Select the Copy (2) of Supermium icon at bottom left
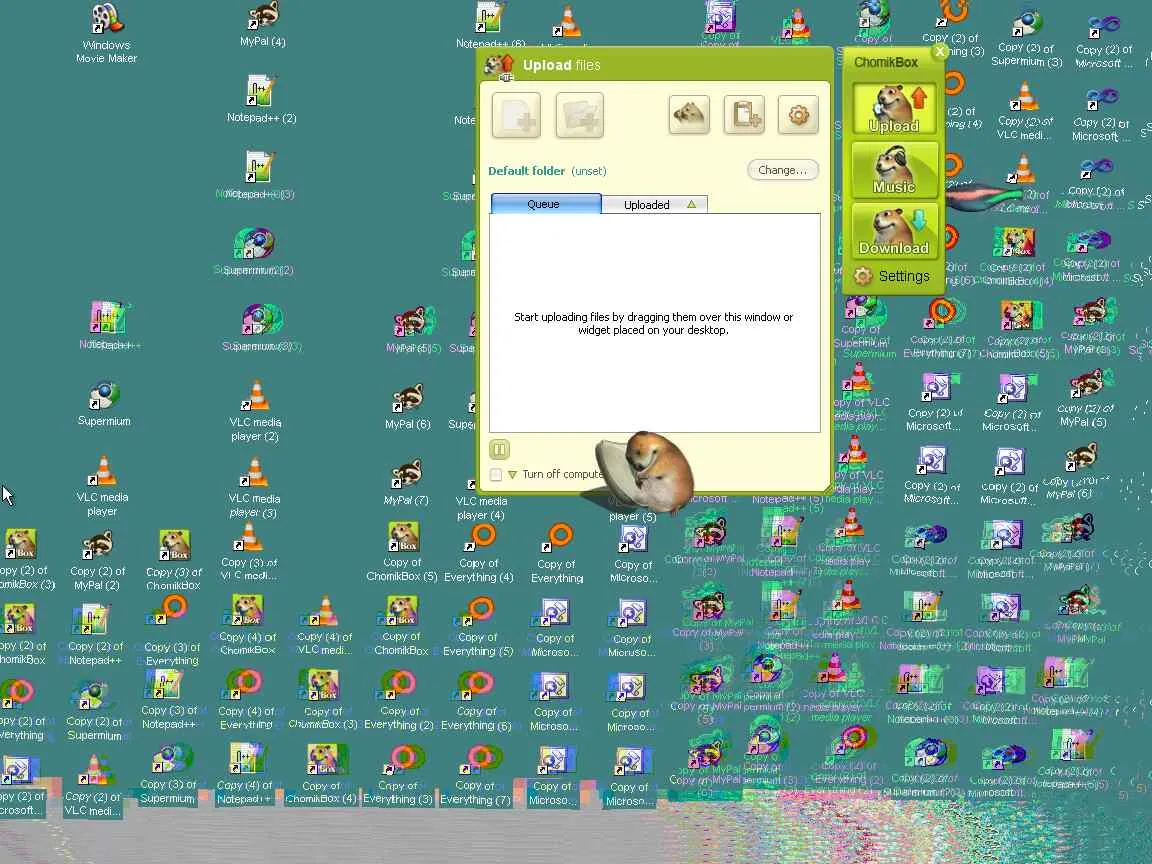The height and width of the screenshot is (864, 1152). click(x=94, y=711)
